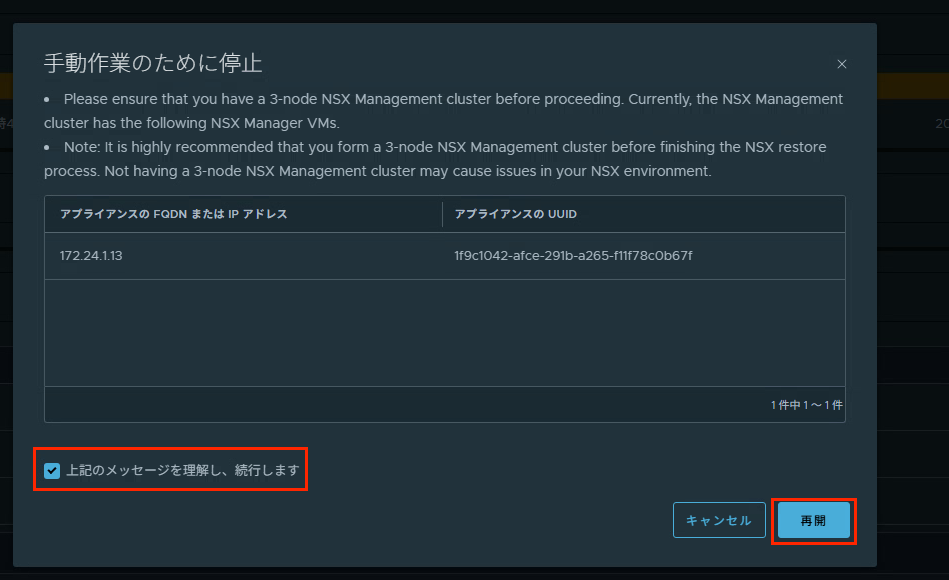Click the 1 件中 1 ～ 1 件 pagination text
Viewport: 949px width, 580px height.
[806, 405]
